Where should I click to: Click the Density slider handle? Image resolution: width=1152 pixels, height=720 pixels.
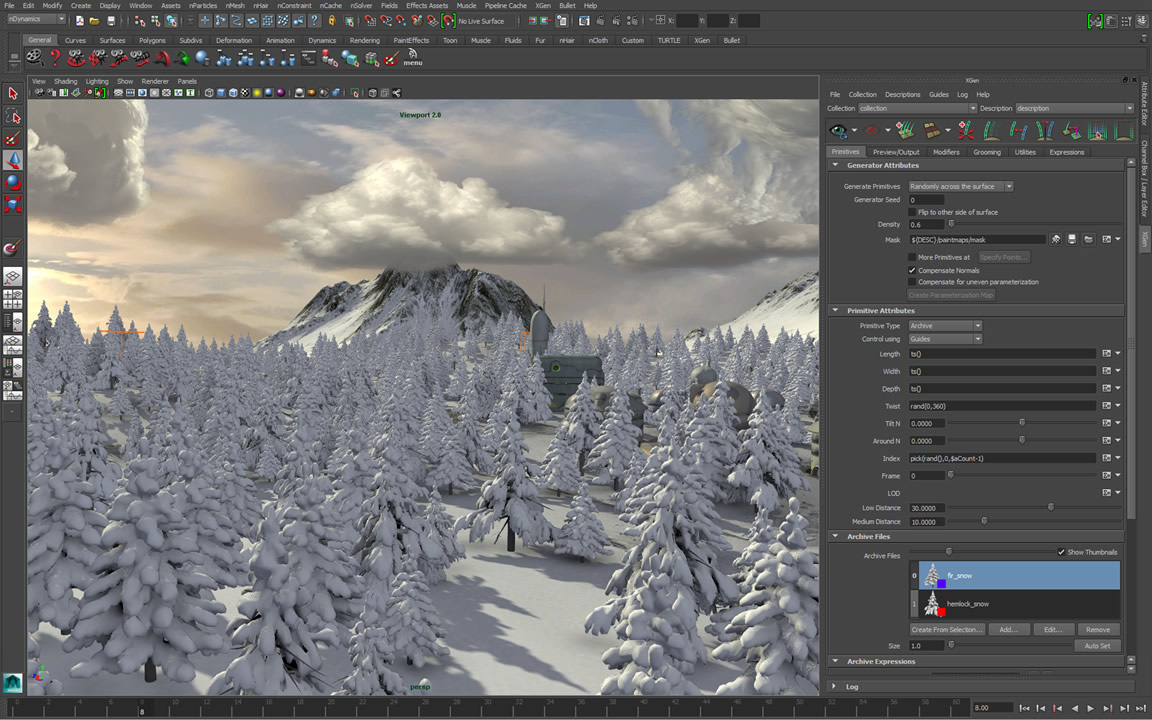[x=951, y=224]
